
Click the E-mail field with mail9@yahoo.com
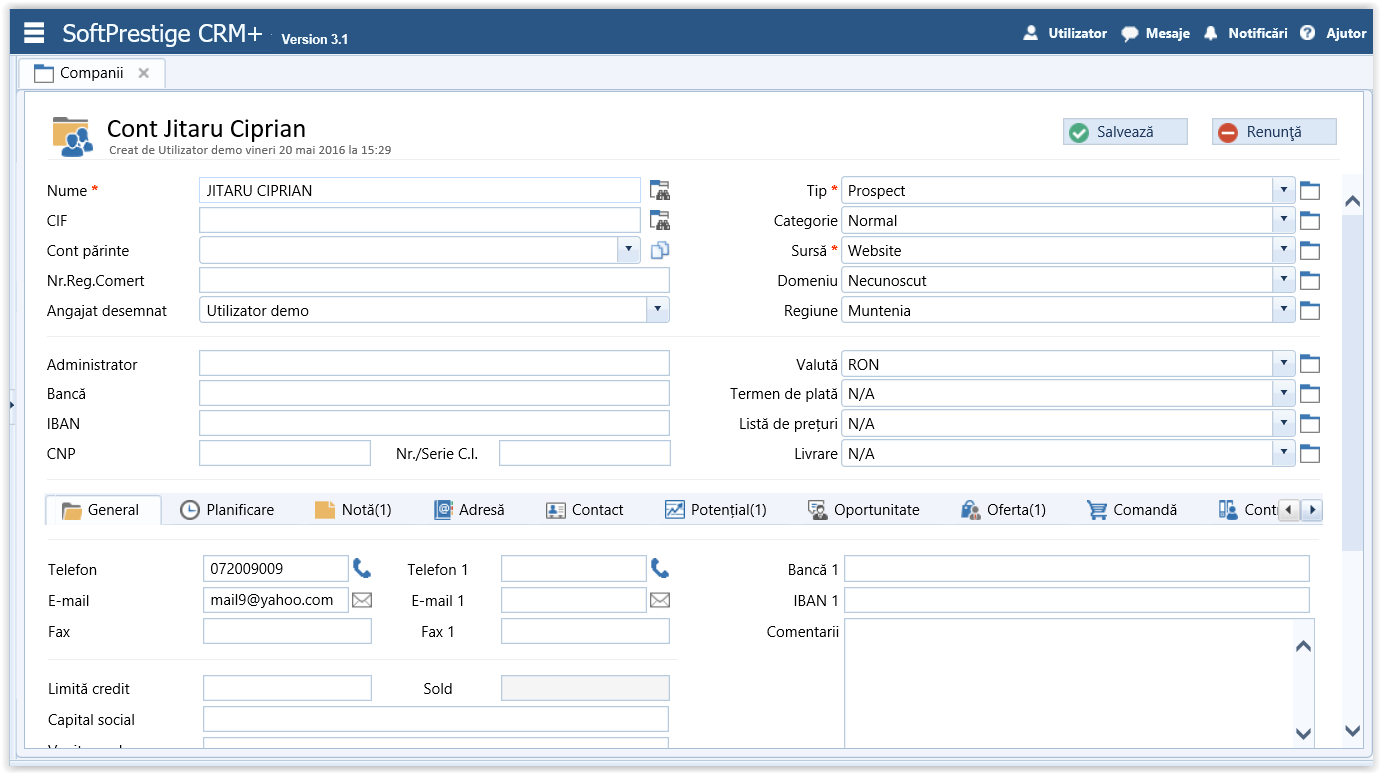coord(276,600)
